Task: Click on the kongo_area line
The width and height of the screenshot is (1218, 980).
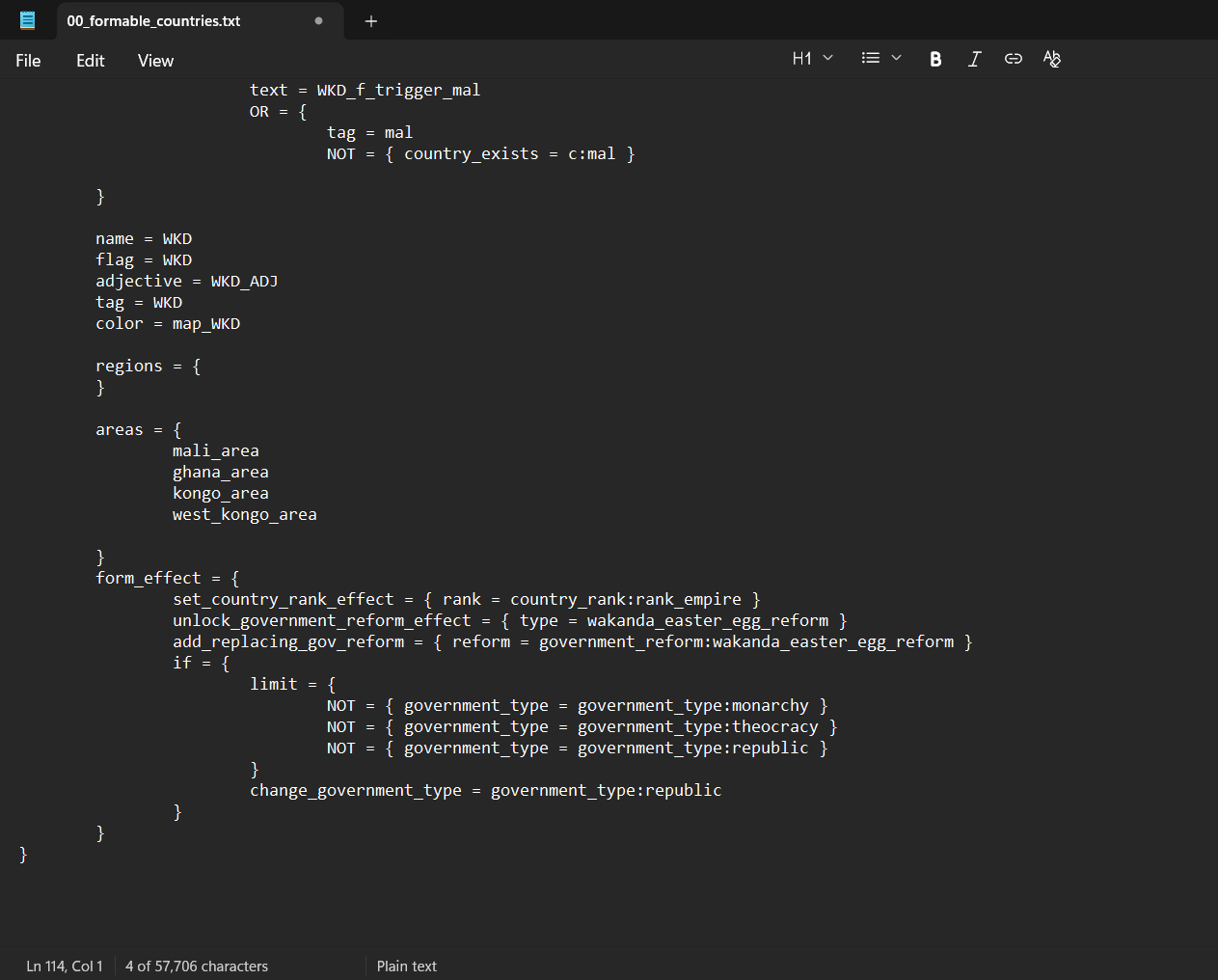Action: (x=220, y=493)
